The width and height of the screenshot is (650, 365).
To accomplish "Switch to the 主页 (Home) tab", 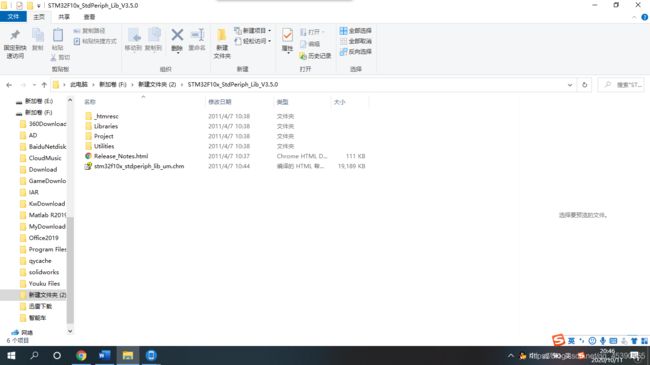I will [39, 17].
